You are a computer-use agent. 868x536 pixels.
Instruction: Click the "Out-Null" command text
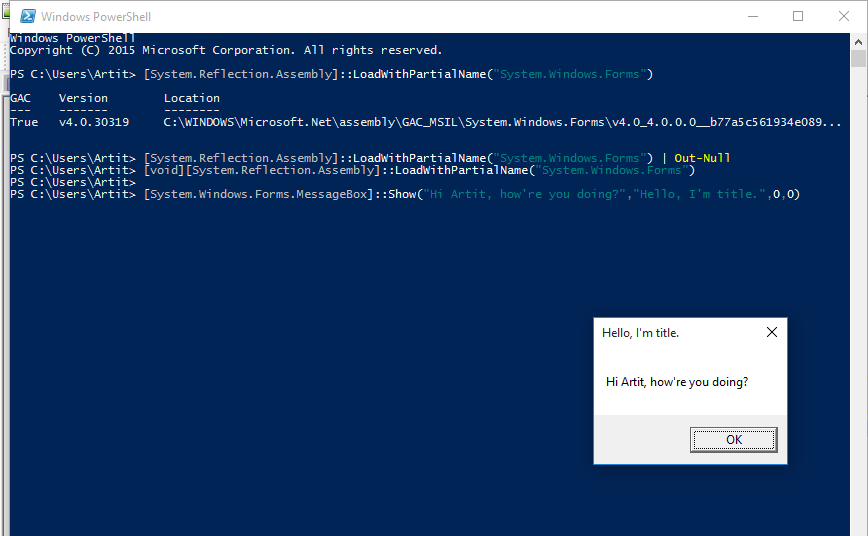702,158
